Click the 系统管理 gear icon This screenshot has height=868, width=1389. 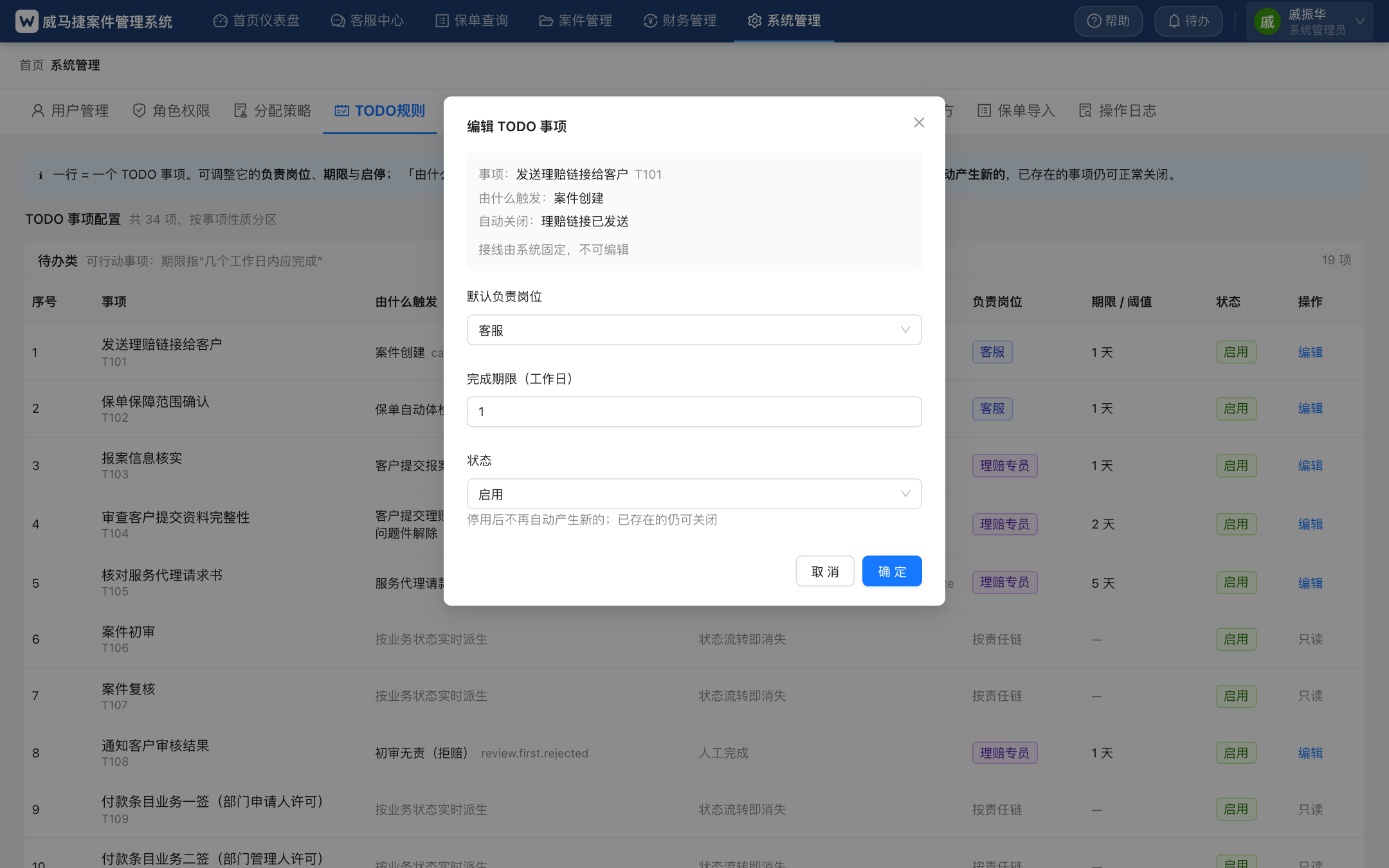point(754,21)
